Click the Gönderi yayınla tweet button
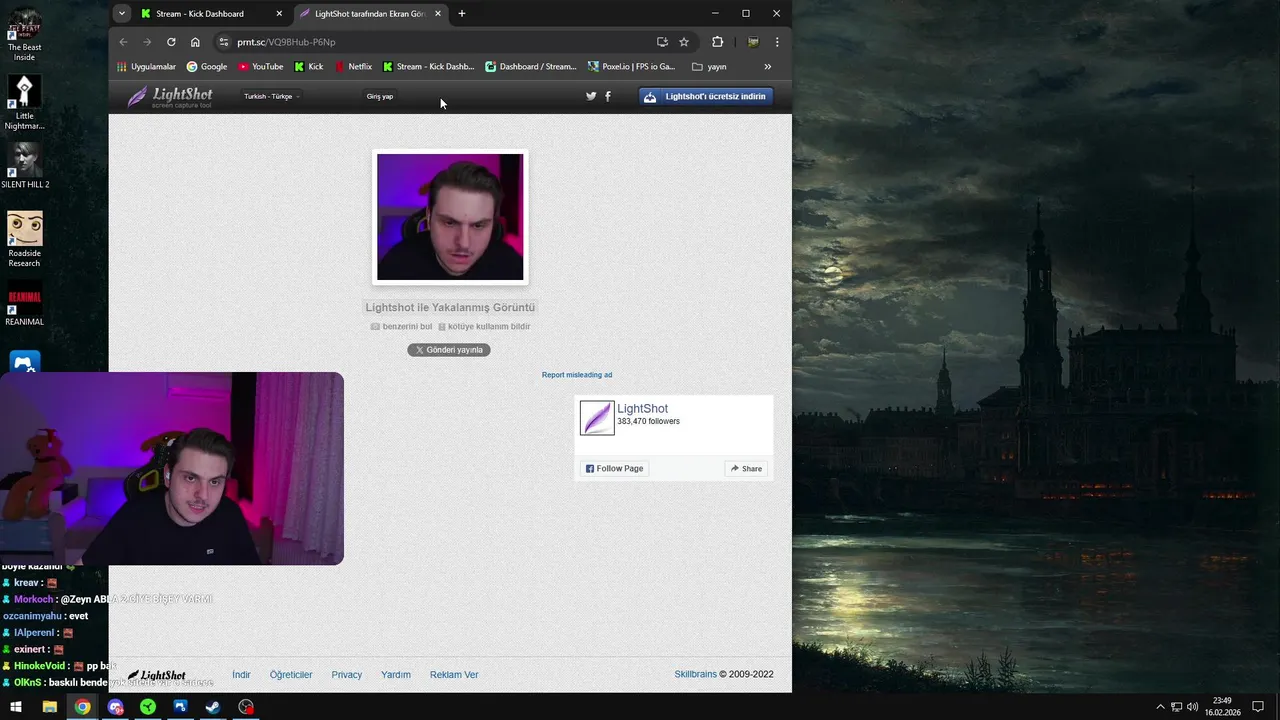This screenshot has width=1280, height=720. tap(449, 350)
